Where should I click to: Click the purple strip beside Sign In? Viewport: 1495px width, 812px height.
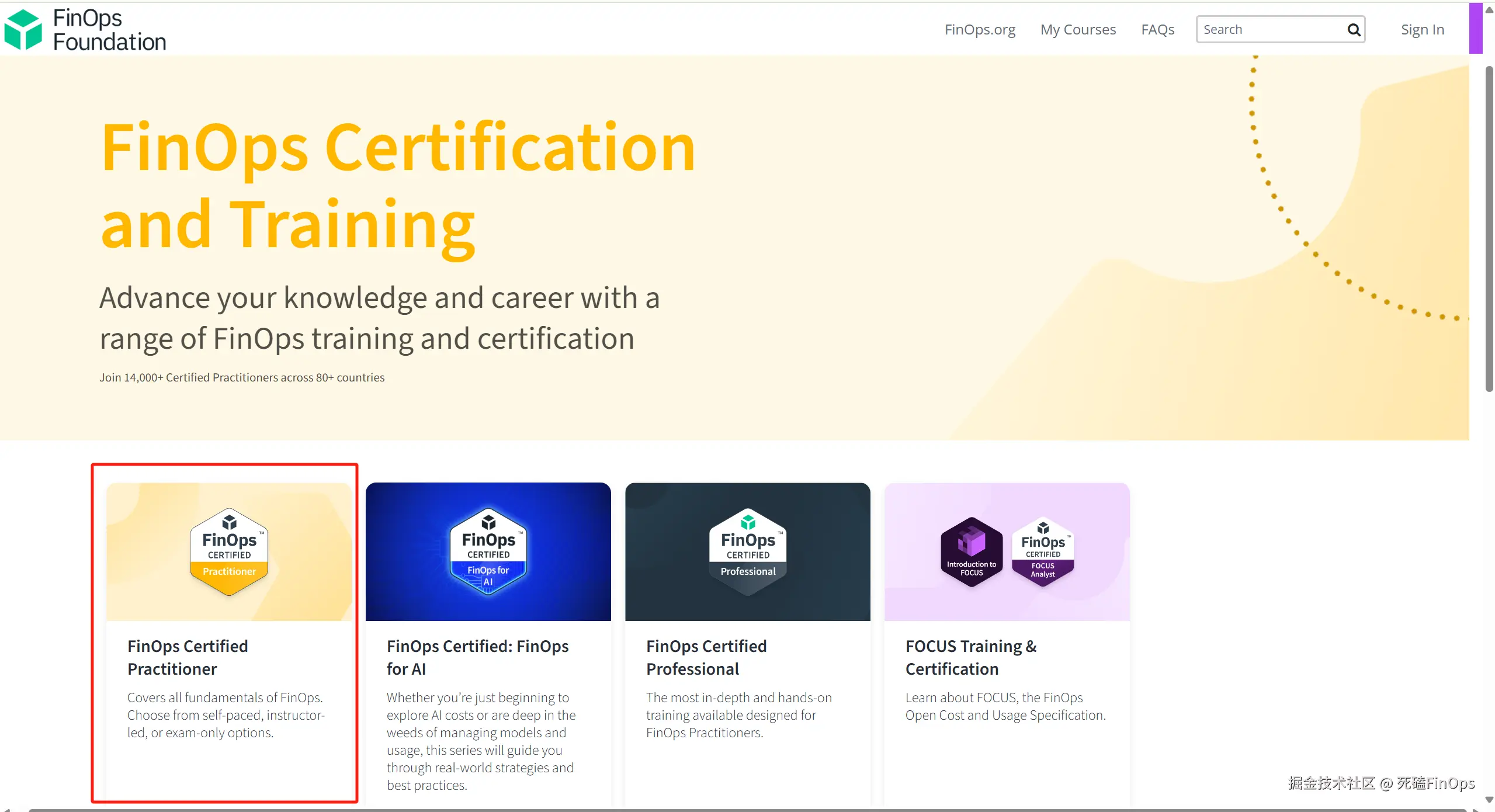pos(1476,28)
